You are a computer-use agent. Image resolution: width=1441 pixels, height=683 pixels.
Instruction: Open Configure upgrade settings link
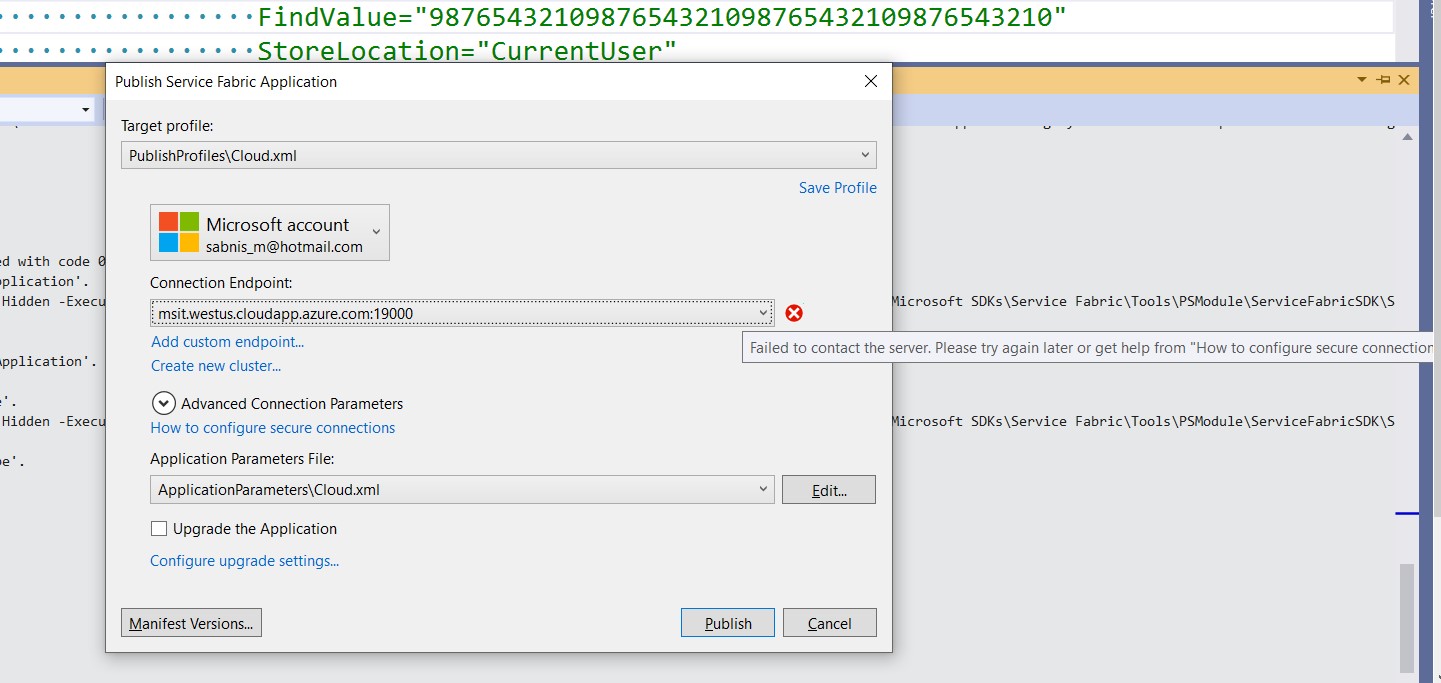(245, 561)
